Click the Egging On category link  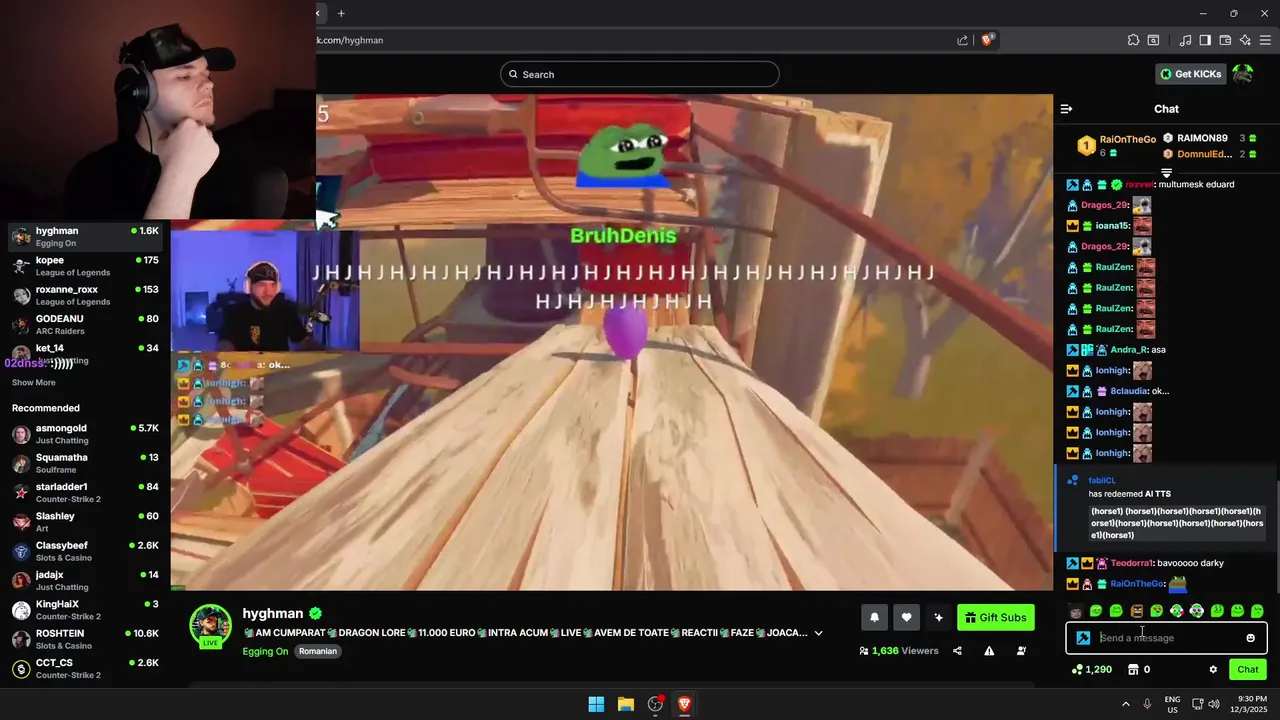(x=265, y=651)
